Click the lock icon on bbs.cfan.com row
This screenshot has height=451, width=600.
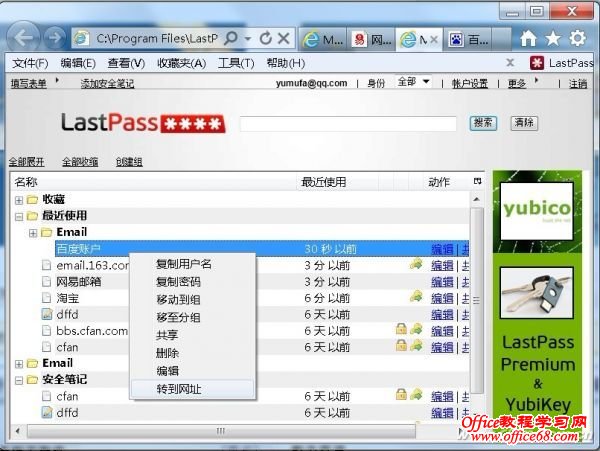tap(401, 329)
